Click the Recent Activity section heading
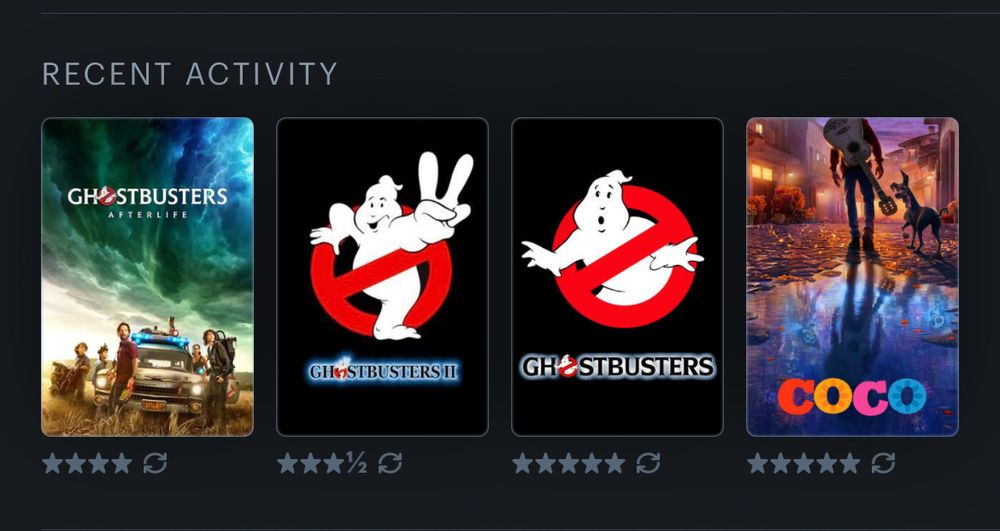 click(x=189, y=74)
